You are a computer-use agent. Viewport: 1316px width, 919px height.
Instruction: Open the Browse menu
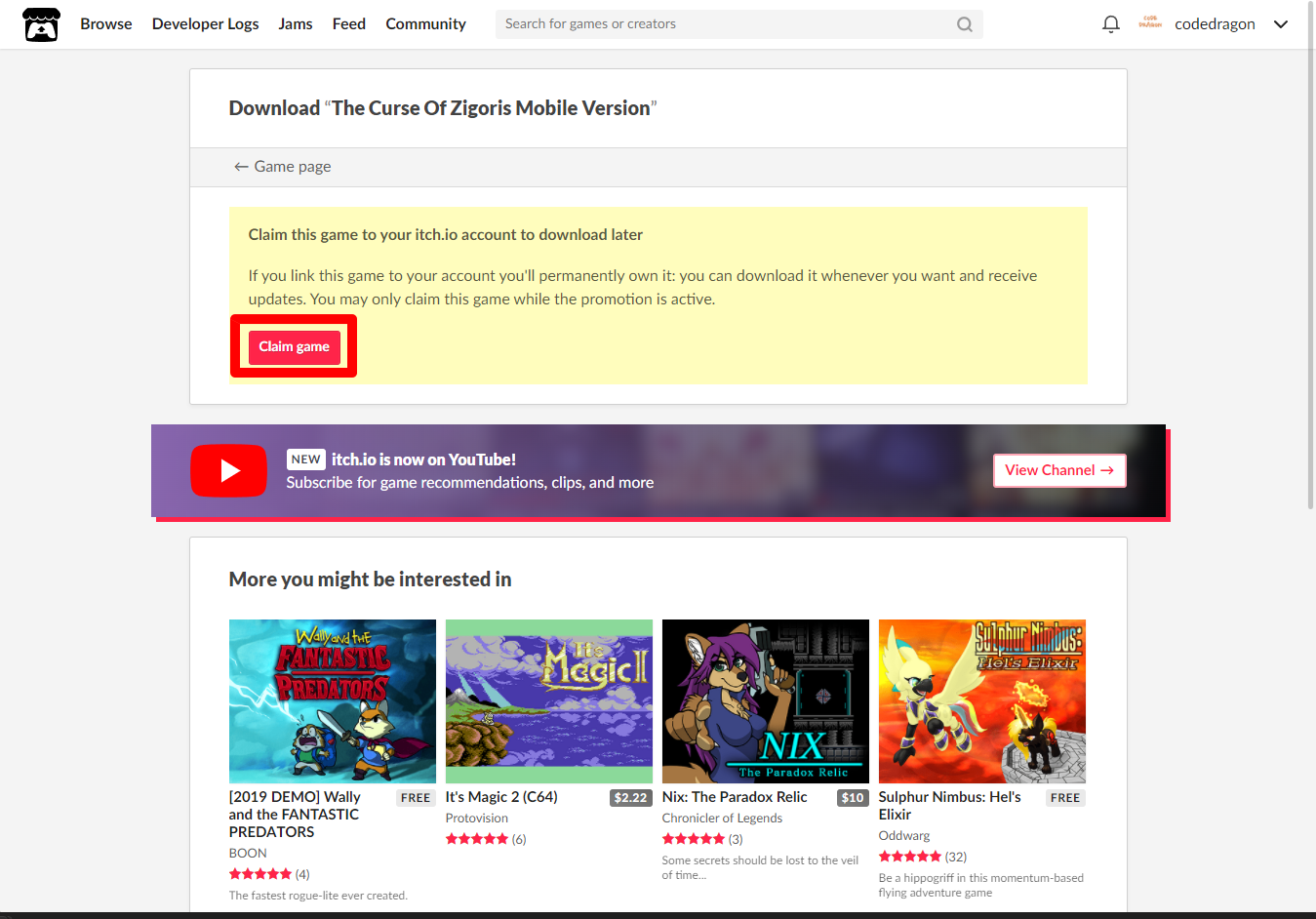[x=106, y=24]
